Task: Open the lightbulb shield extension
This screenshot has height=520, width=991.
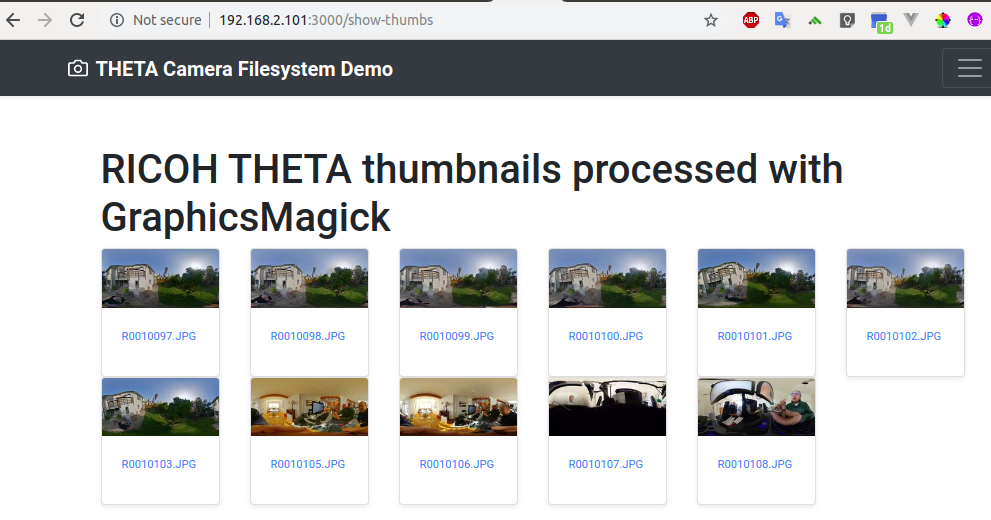Action: click(847, 20)
